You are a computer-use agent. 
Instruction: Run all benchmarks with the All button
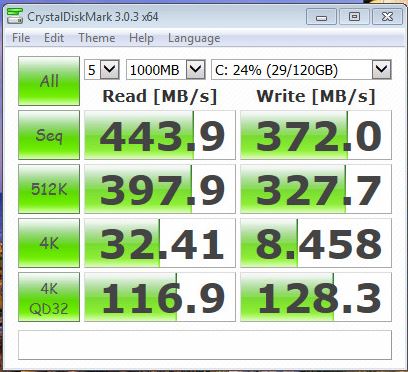tap(49, 81)
